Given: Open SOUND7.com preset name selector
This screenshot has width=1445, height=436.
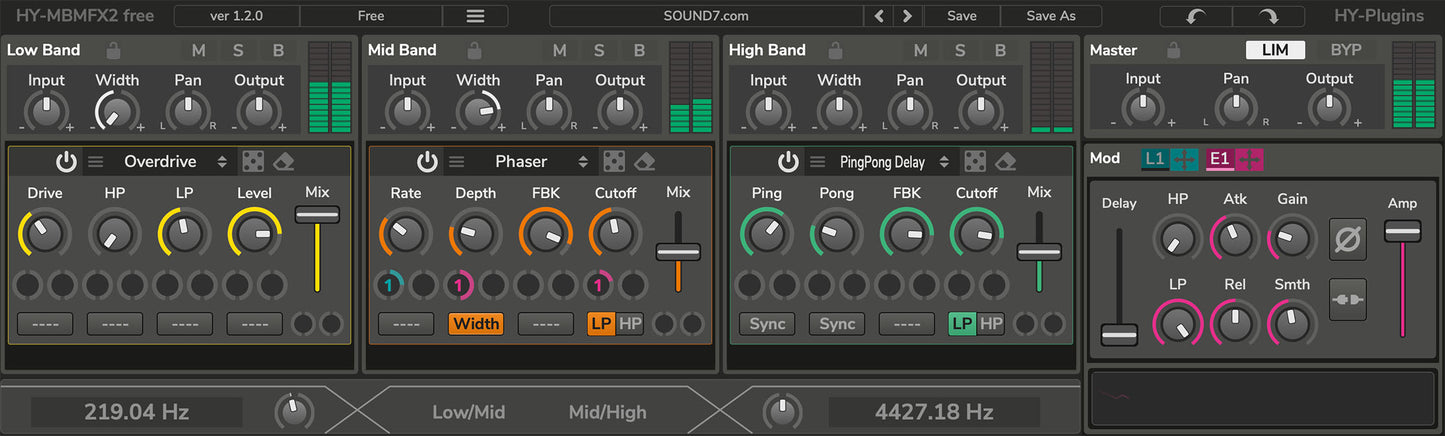Looking at the screenshot, I should coord(706,16).
